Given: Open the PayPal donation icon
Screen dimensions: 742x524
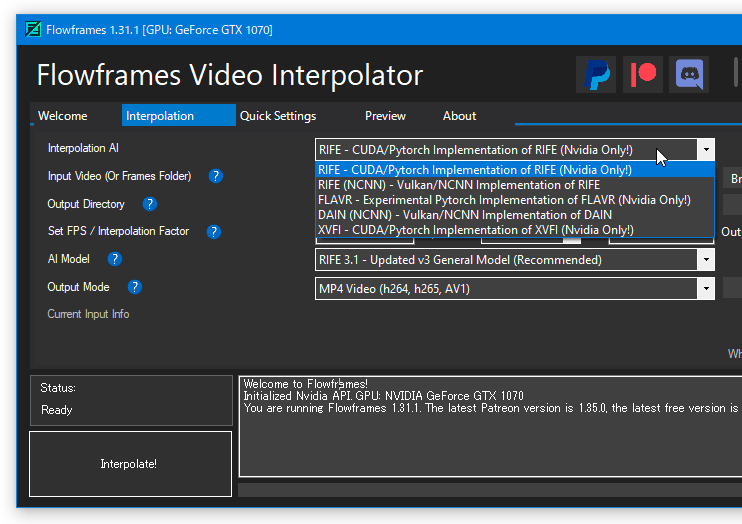Looking at the screenshot, I should 596,75.
